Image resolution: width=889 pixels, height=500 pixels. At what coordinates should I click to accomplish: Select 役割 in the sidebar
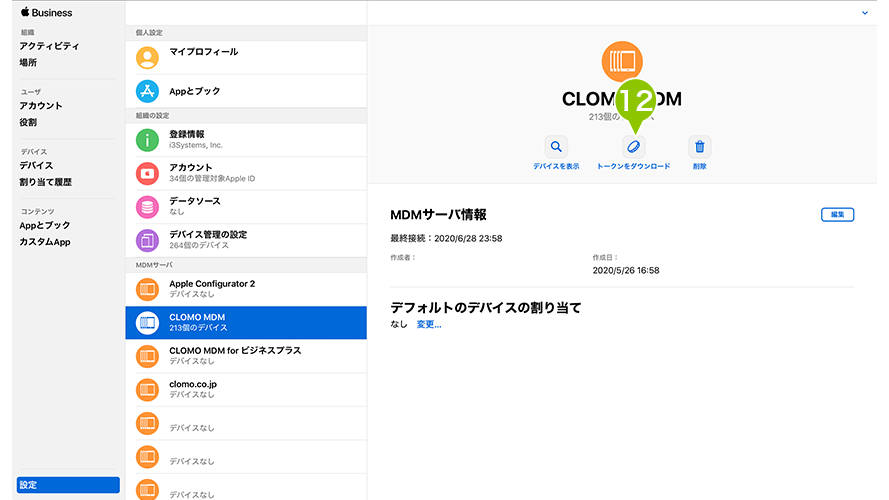click(x=28, y=122)
